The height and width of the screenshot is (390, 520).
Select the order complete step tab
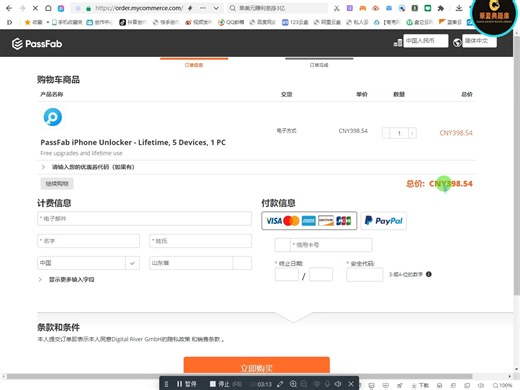319,63
